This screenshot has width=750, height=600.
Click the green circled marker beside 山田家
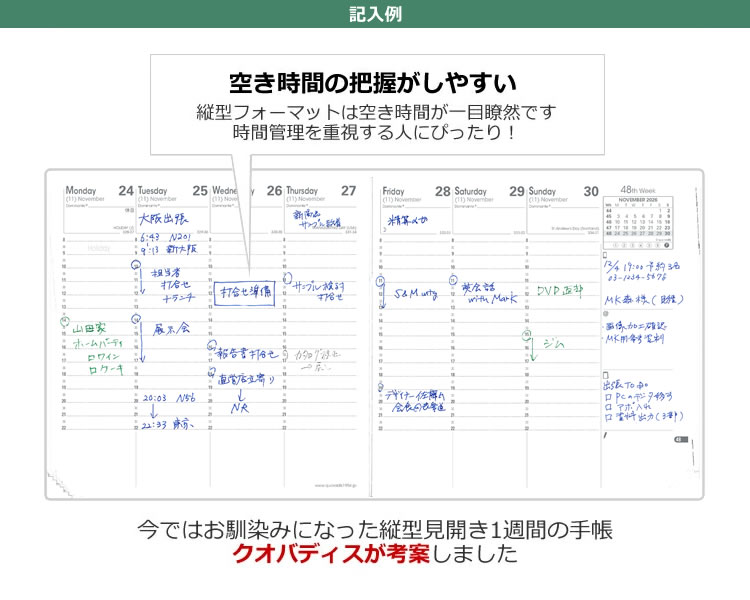pyautogui.click(x=65, y=322)
